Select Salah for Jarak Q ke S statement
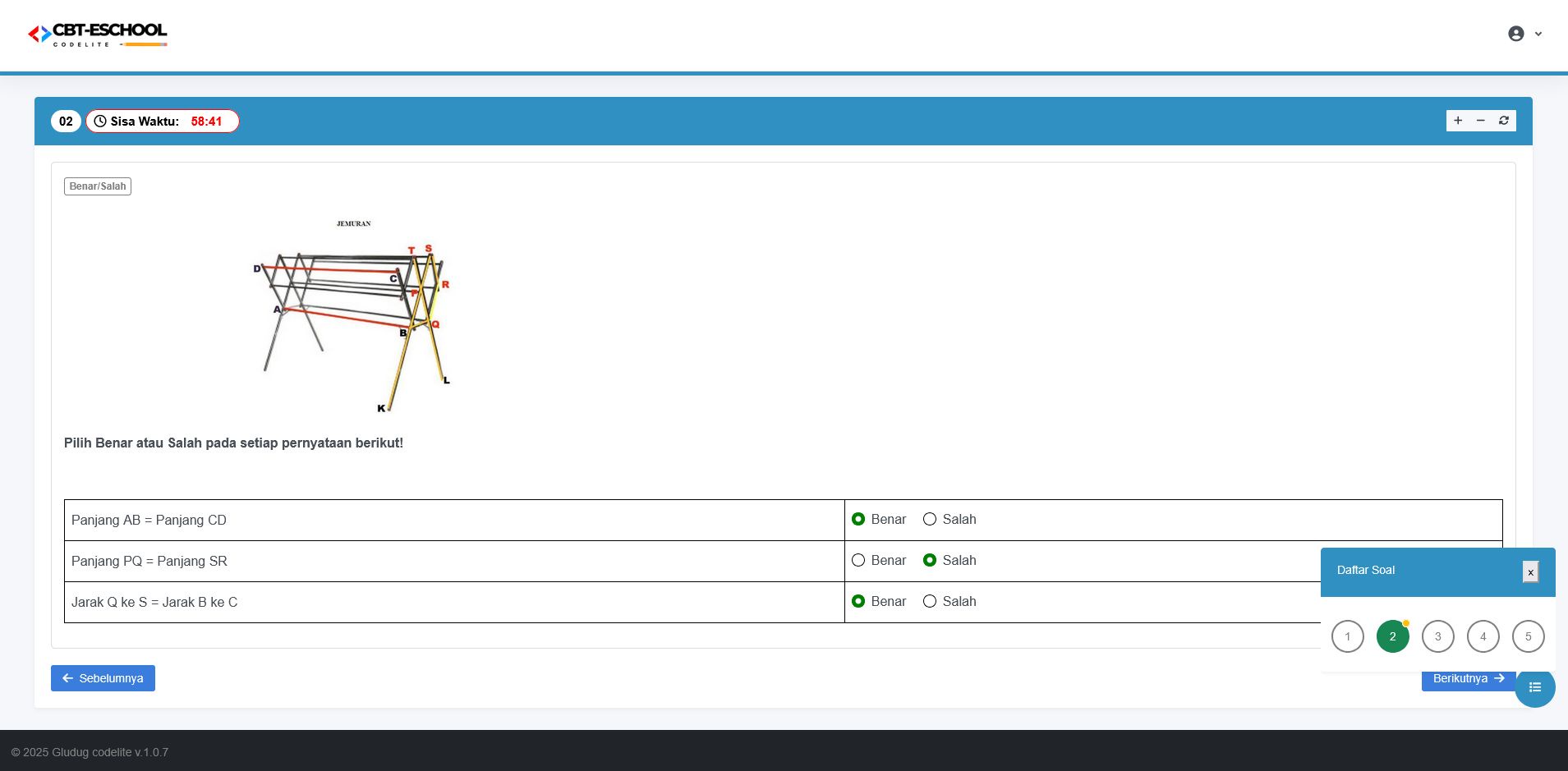Viewport: 1568px width, 771px height. (930, 601)
